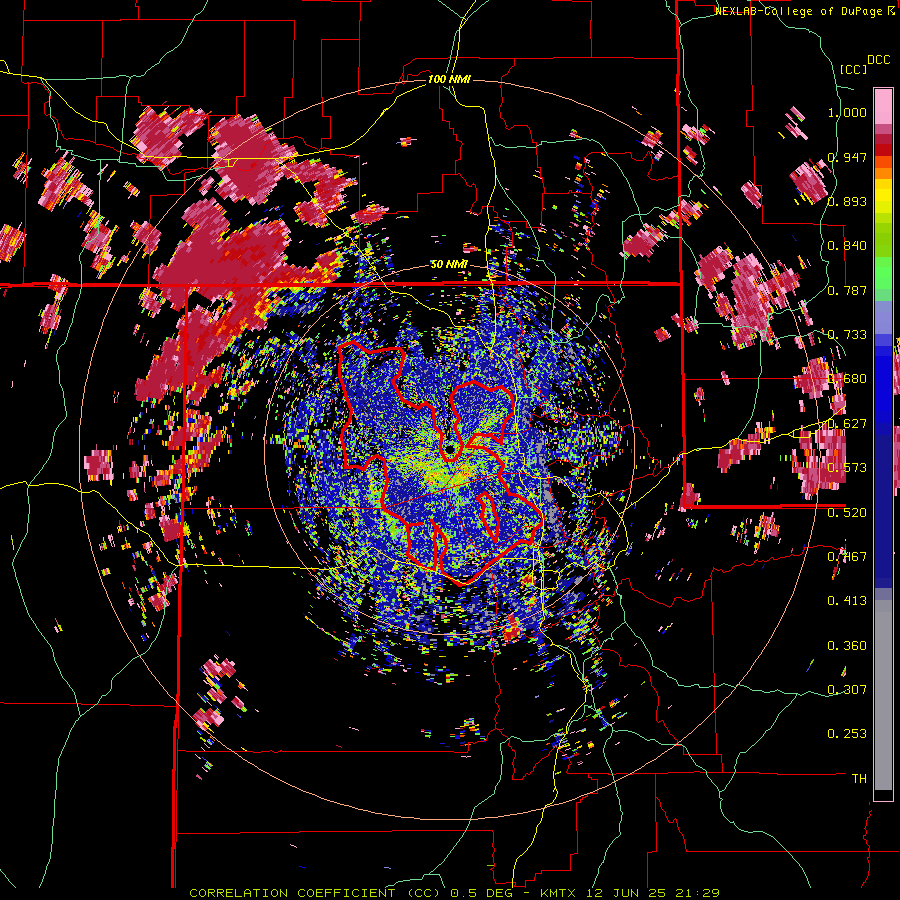Click the DCC label above the legend
The width and height of the screenshot is (900, 900).
click(878, 60)
